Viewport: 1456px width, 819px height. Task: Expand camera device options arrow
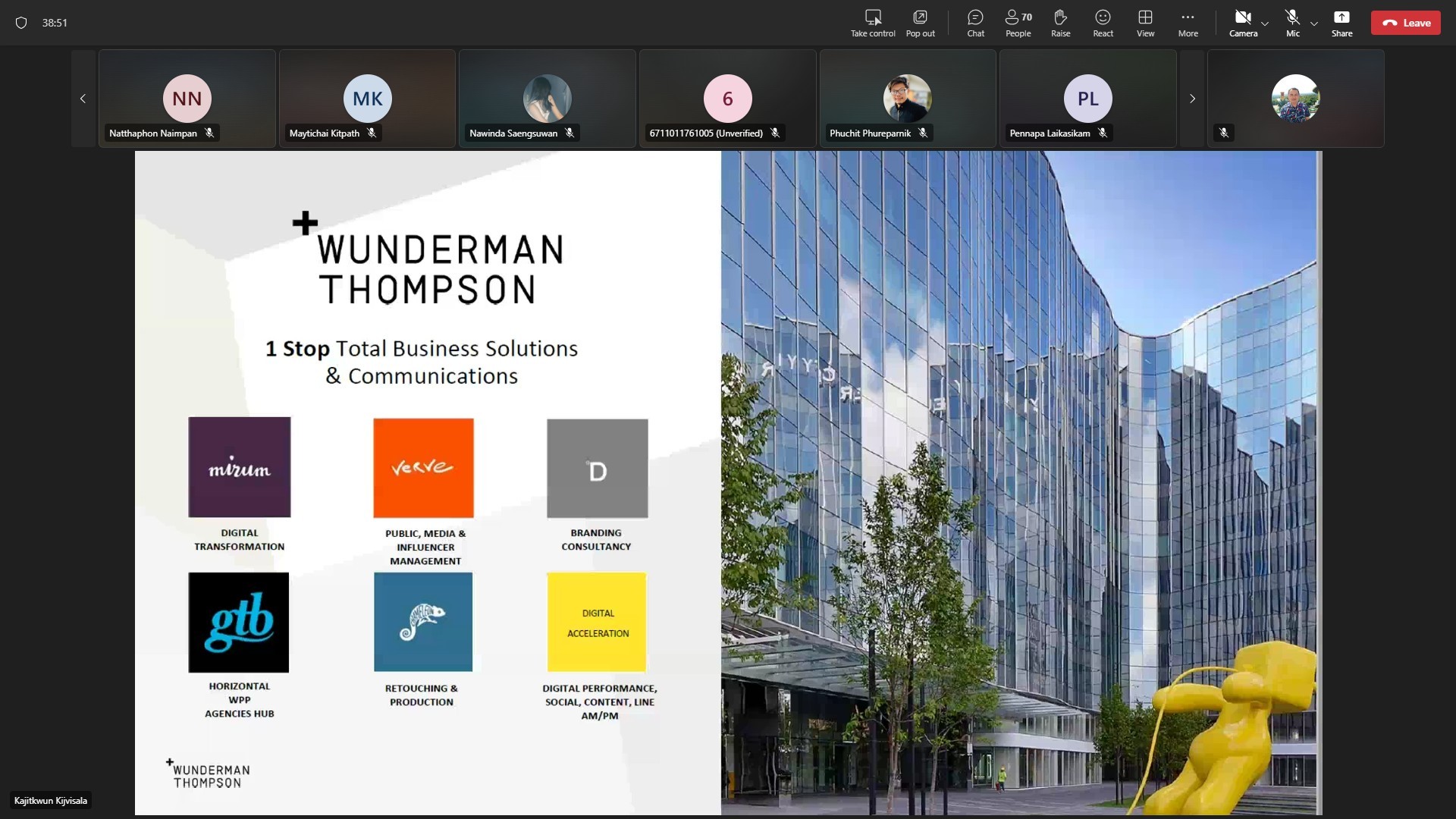tap(1265, 24)
